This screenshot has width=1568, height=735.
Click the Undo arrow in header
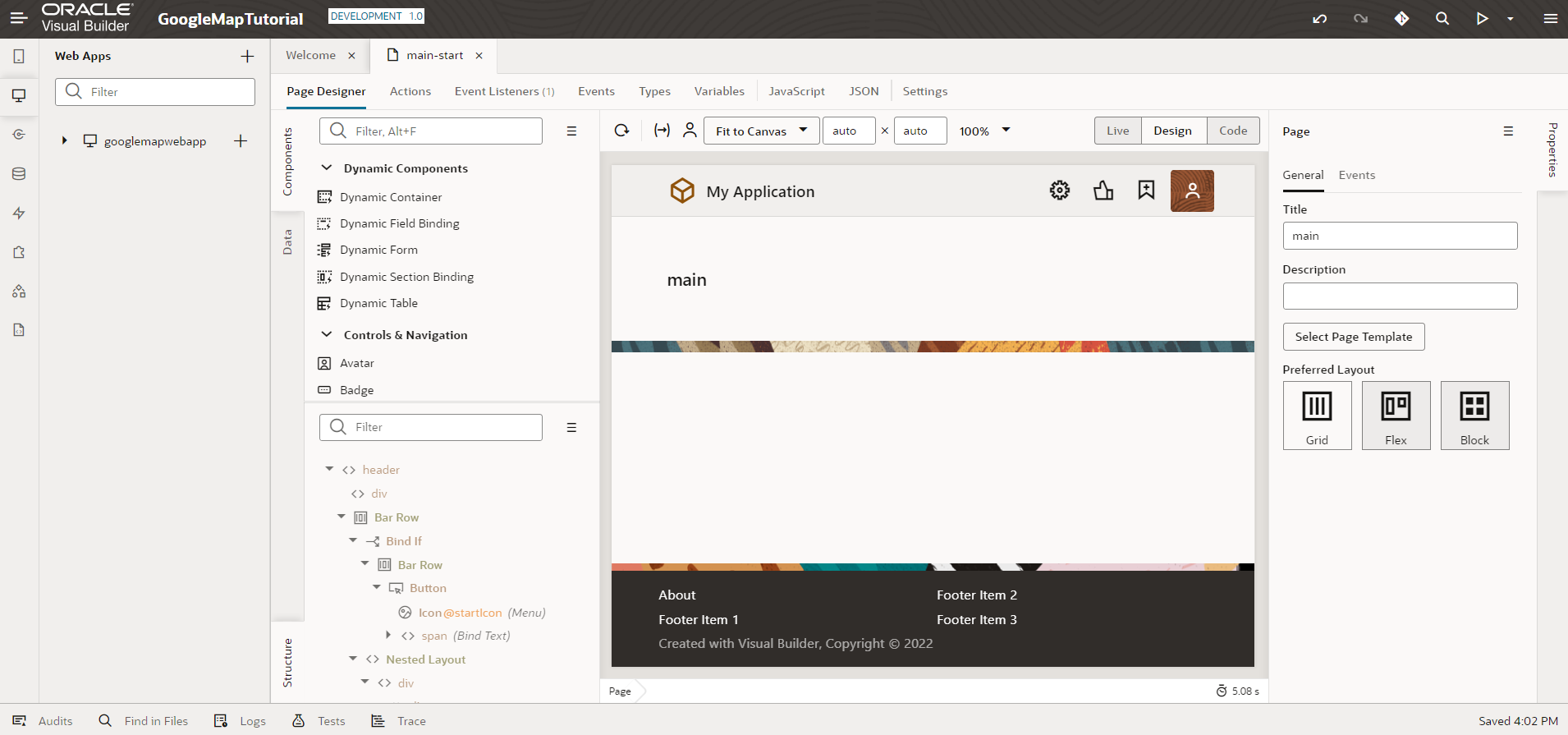[1319, 19]
